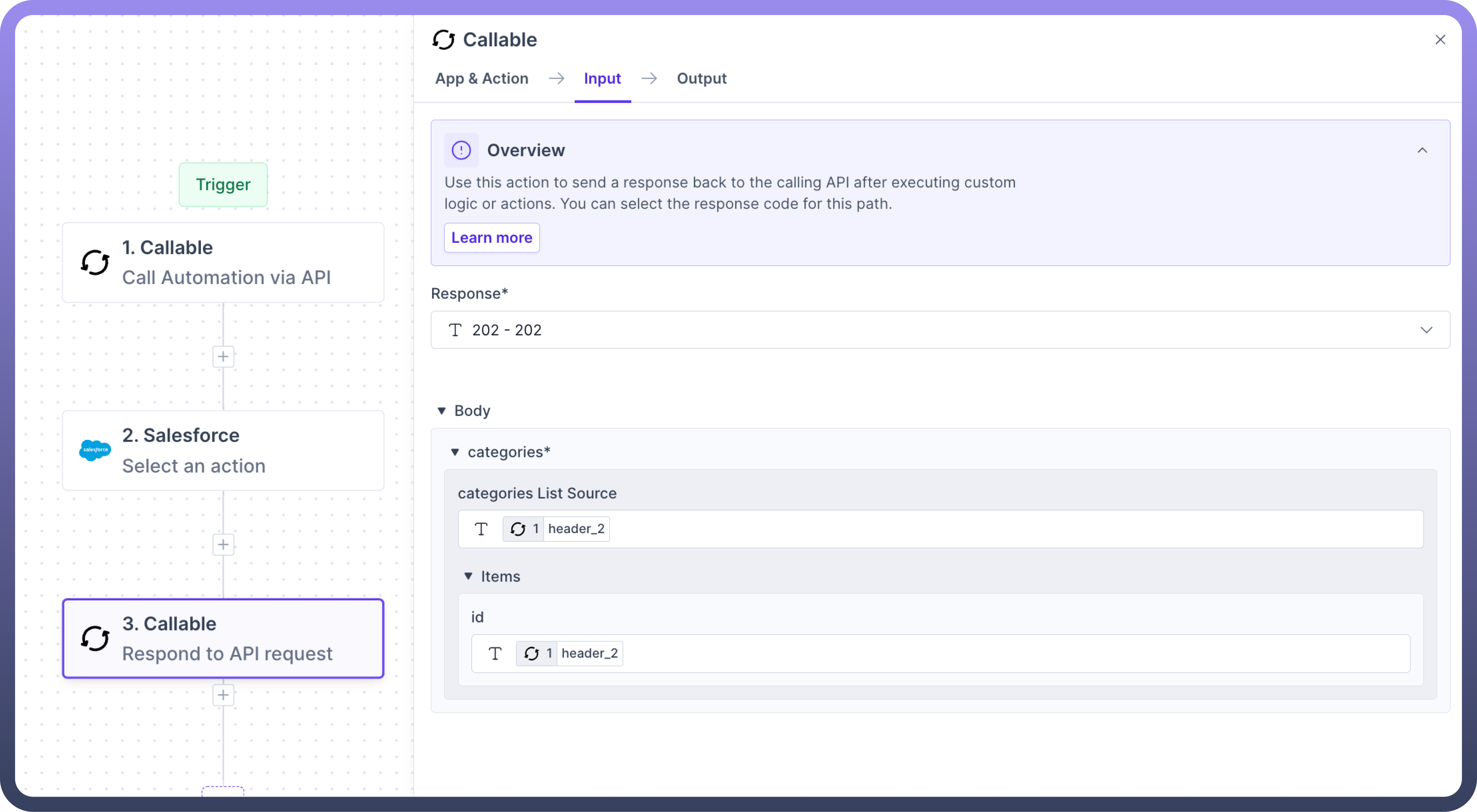Screen dimensions: 1477x812
Task: Switch to the Output tab
Action: point(701,78)
